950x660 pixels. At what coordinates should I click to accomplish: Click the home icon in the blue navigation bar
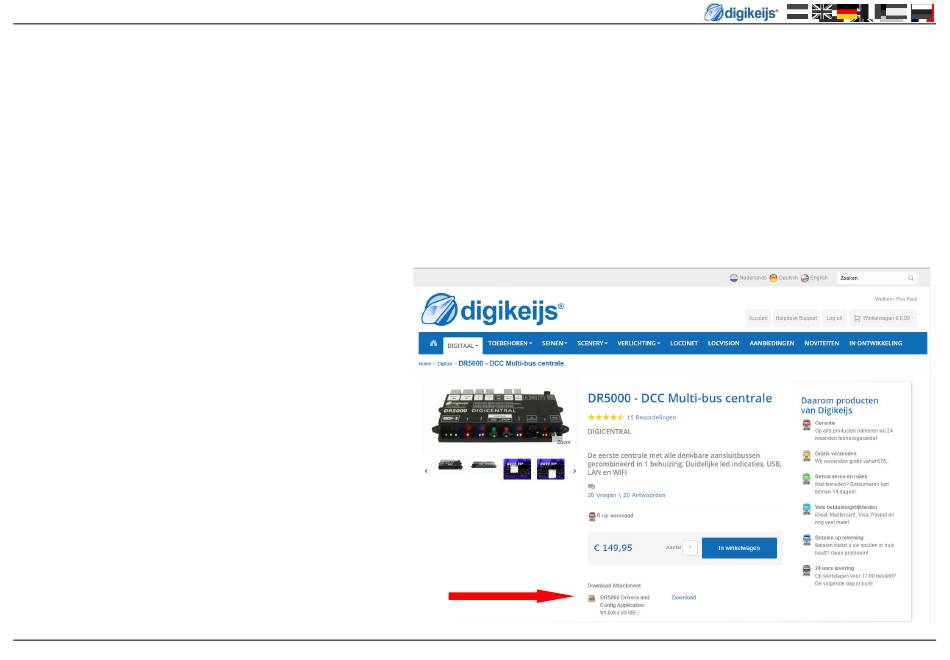point(433,343)
